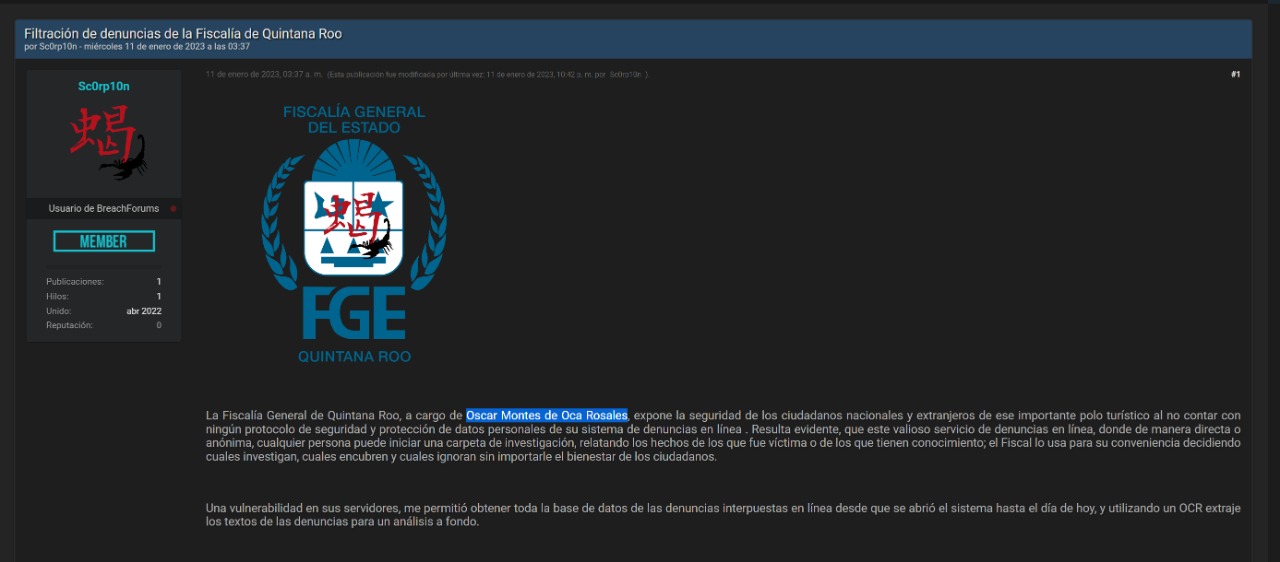Open Sc0rp10n username in profile sidebar
This screenshot has height=562, width=1280.
[x=104, y=86]
